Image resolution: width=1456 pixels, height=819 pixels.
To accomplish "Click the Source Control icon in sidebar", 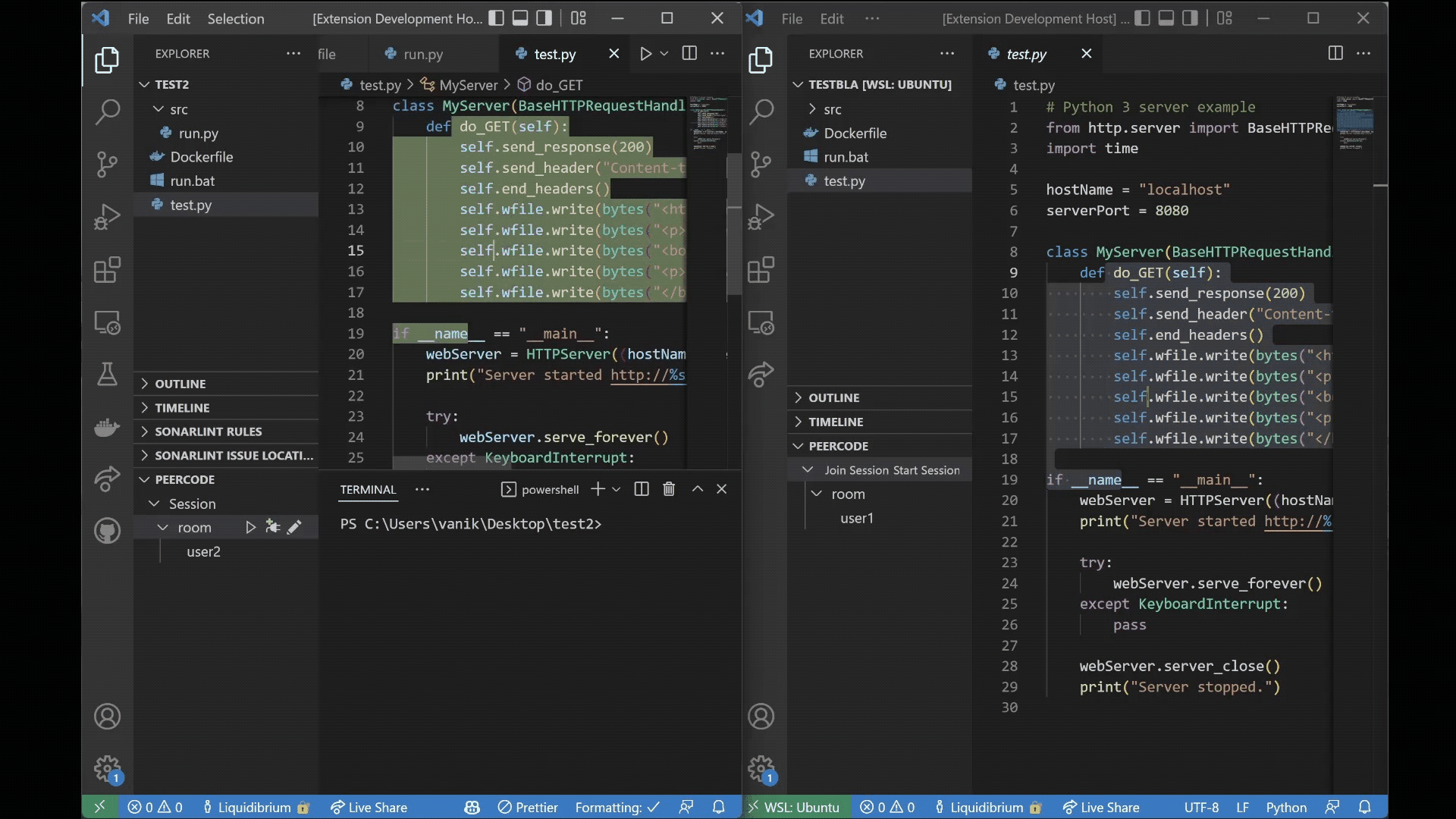I will [106, 163].
